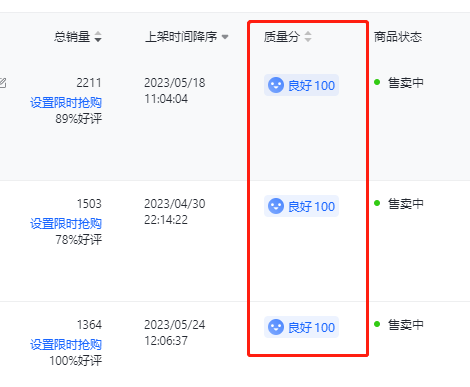Image resolution: width=470 pixels, height=387 pixels.
Task: Click smiley face icon in first 良好 100 badge
Action: [x=276, y=85]
